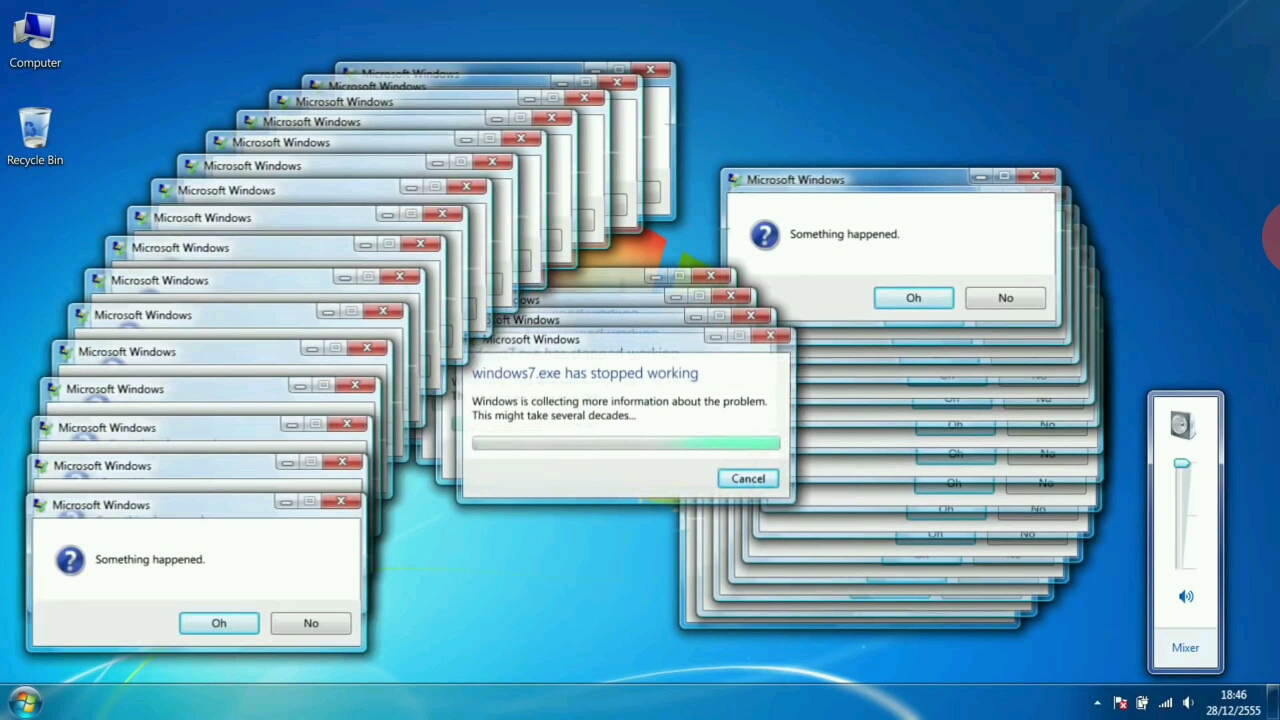Mute speakers with the blue speaker button
This screenshot has height=720, width=1280.
pyautogui.click(x=1186, y=596)
